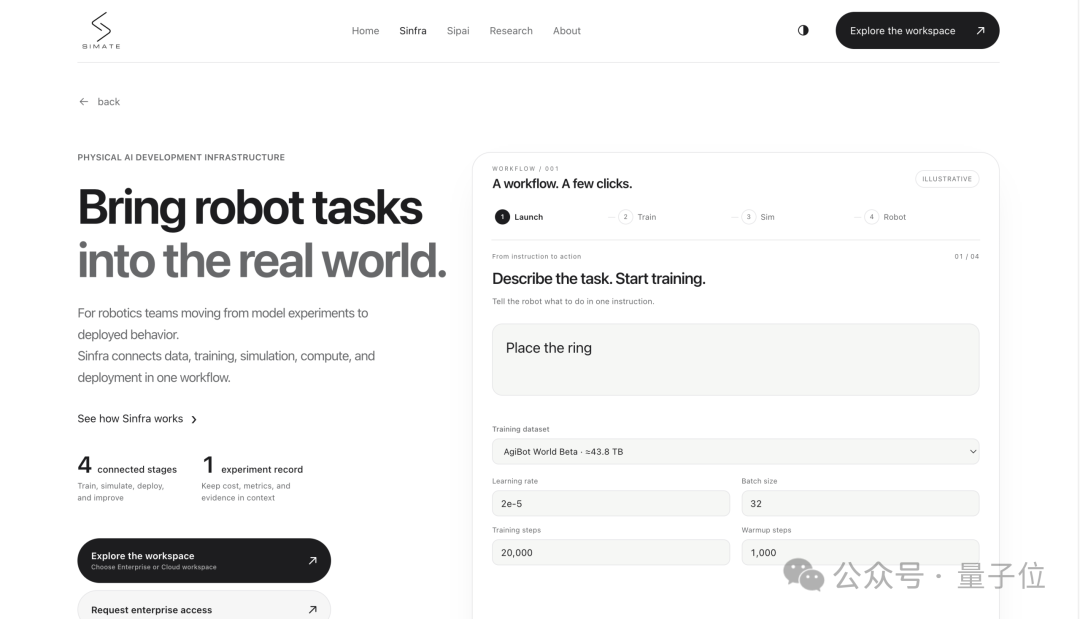Select step 1 Launch tab

(519, 217)
